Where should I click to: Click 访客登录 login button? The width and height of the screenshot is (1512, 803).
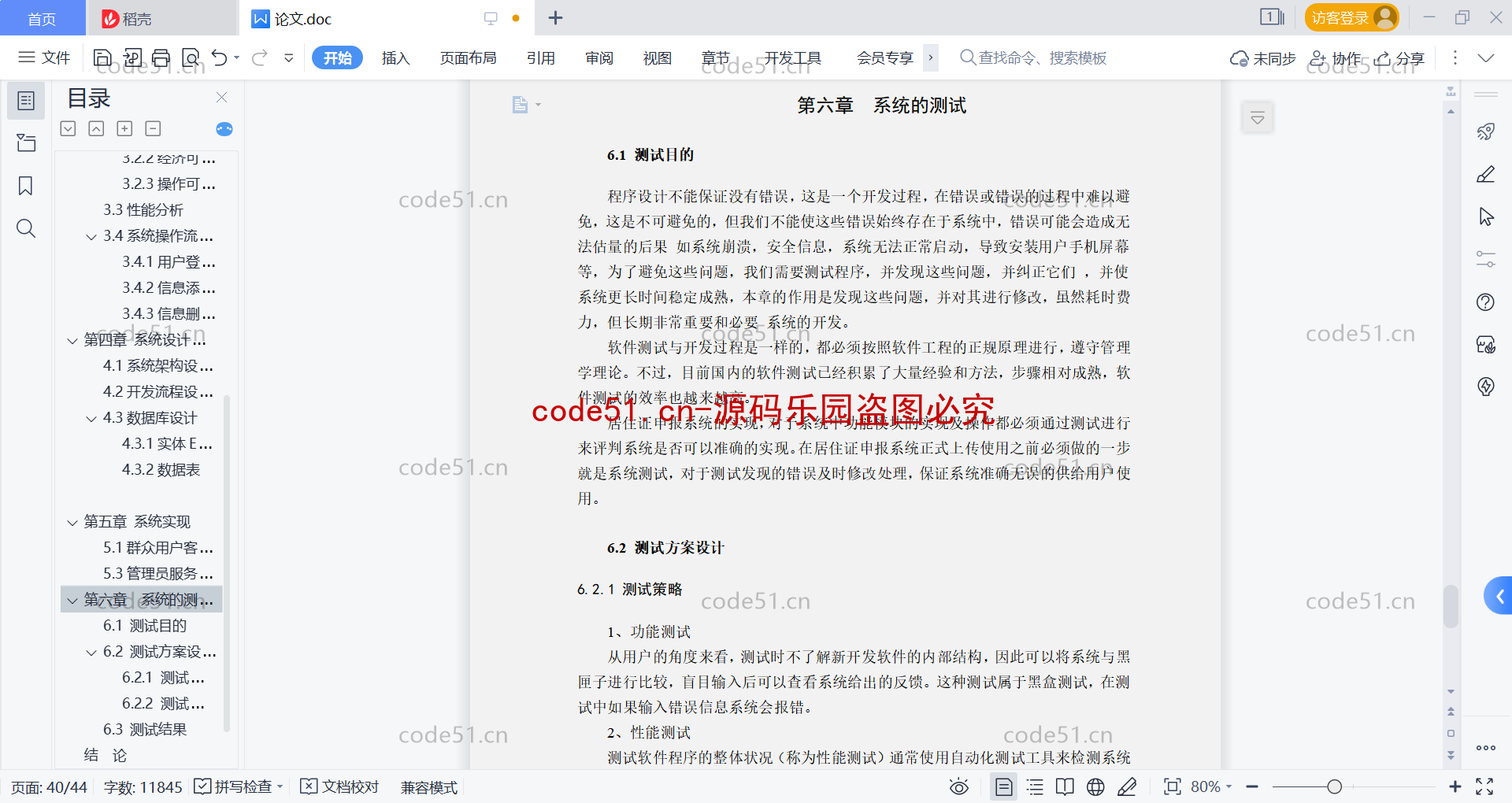point(1351,17)
